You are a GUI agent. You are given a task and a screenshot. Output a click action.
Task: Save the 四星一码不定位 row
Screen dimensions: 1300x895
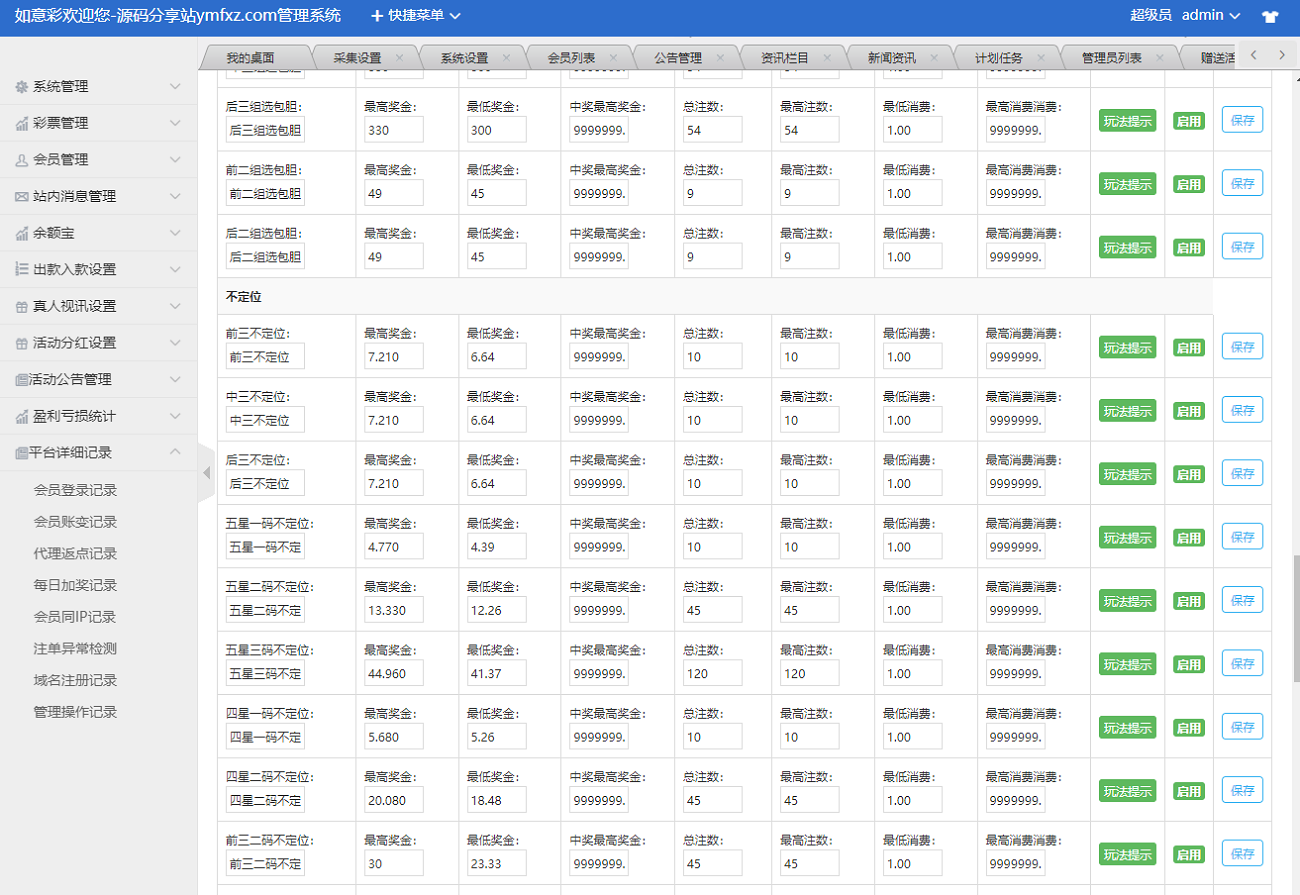1242,727
